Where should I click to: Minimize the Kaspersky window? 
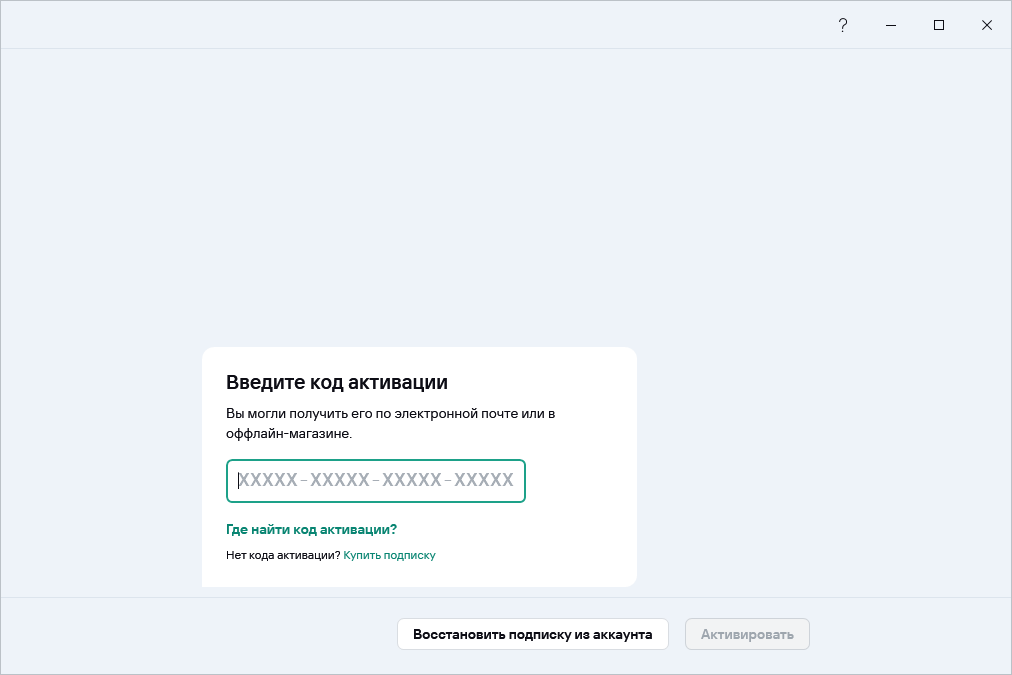(890, 24)
